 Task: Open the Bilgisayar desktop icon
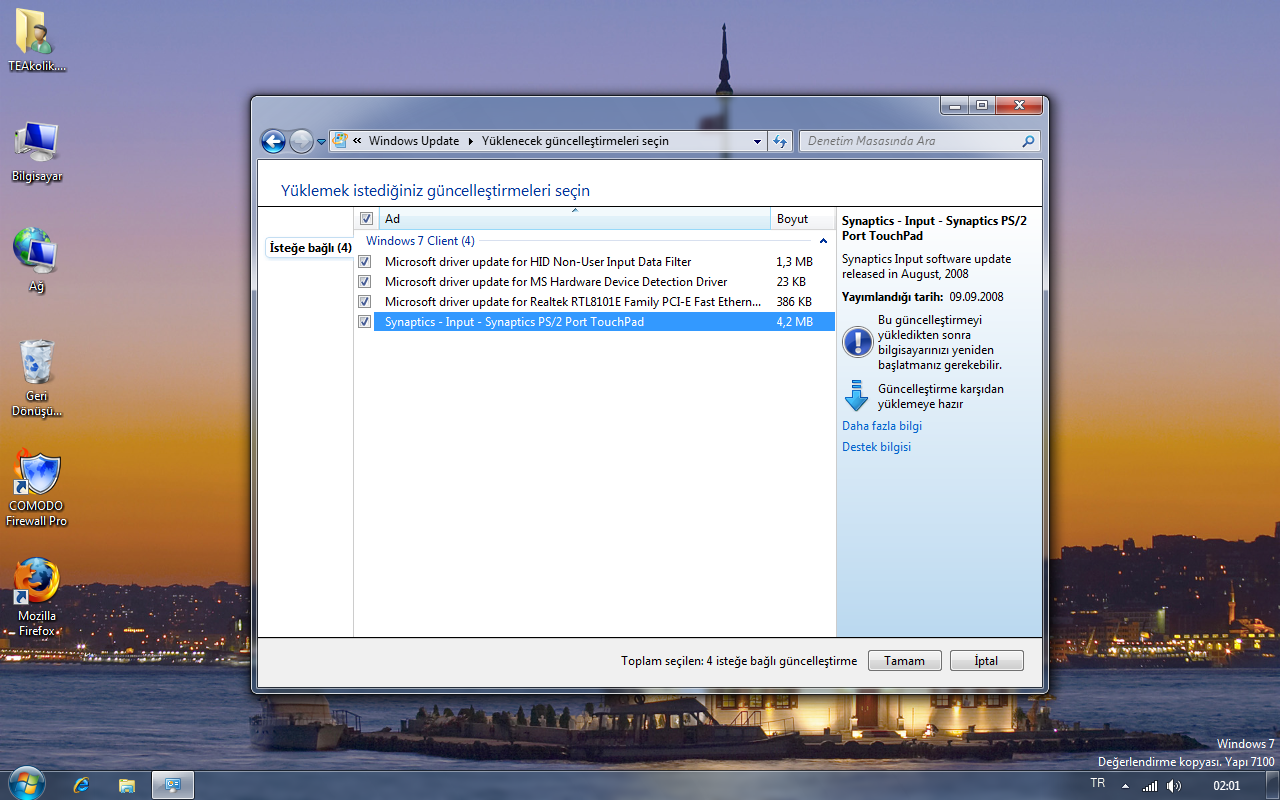click(x=37, y=151)
